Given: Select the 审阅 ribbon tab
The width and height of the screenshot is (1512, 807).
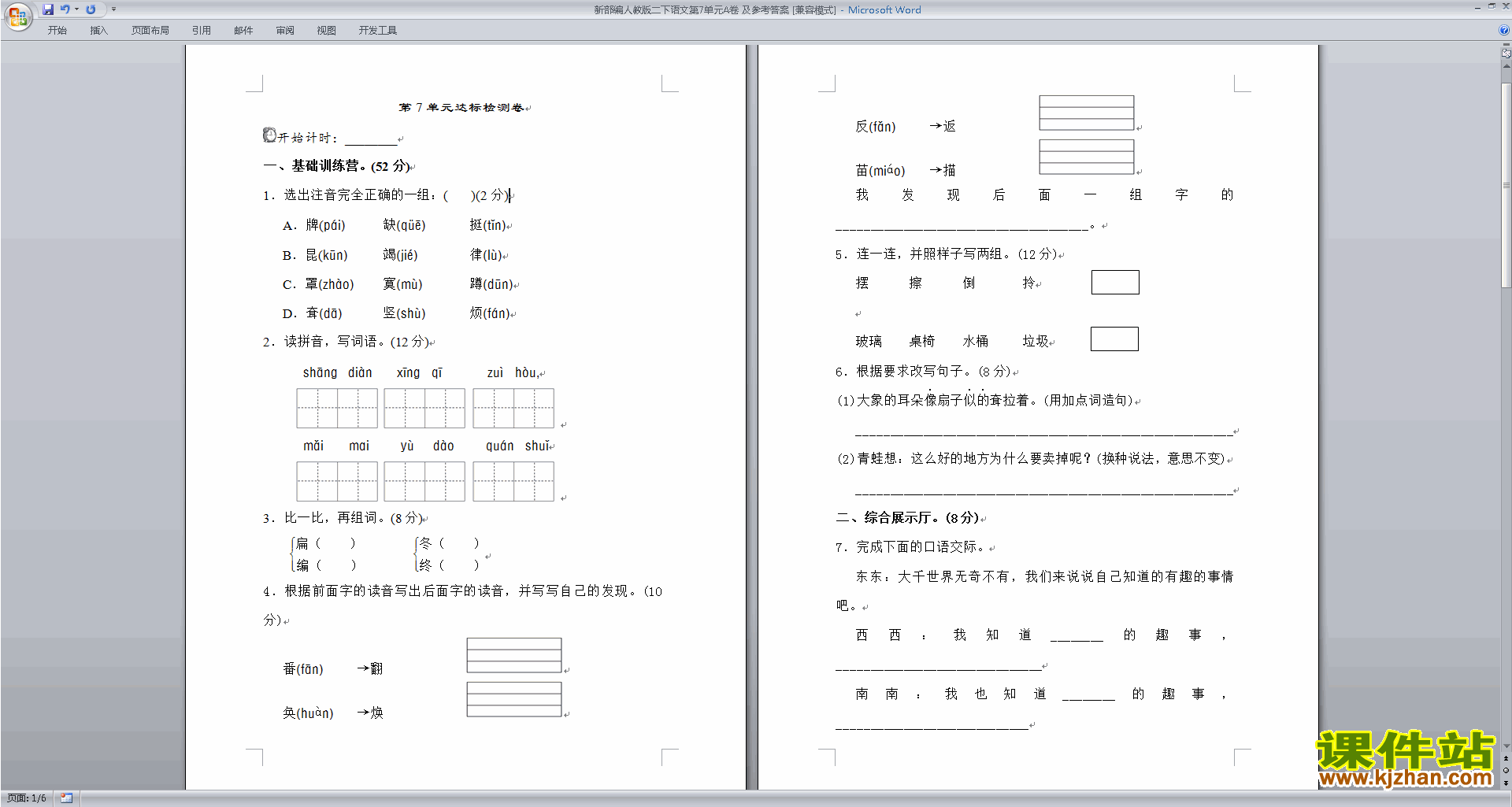Looking at the screenshot, I should [285, 31].
